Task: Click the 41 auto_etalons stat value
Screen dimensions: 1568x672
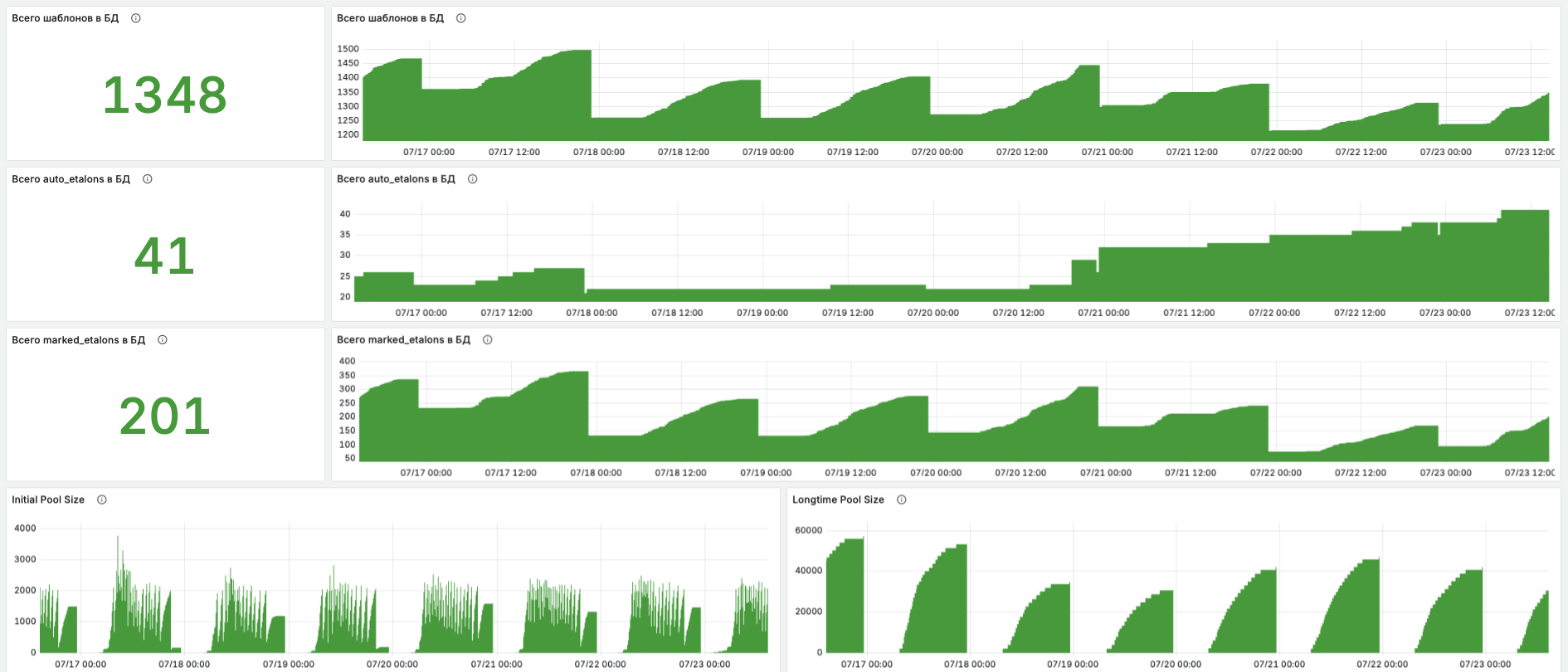Action: coord(165,256)
